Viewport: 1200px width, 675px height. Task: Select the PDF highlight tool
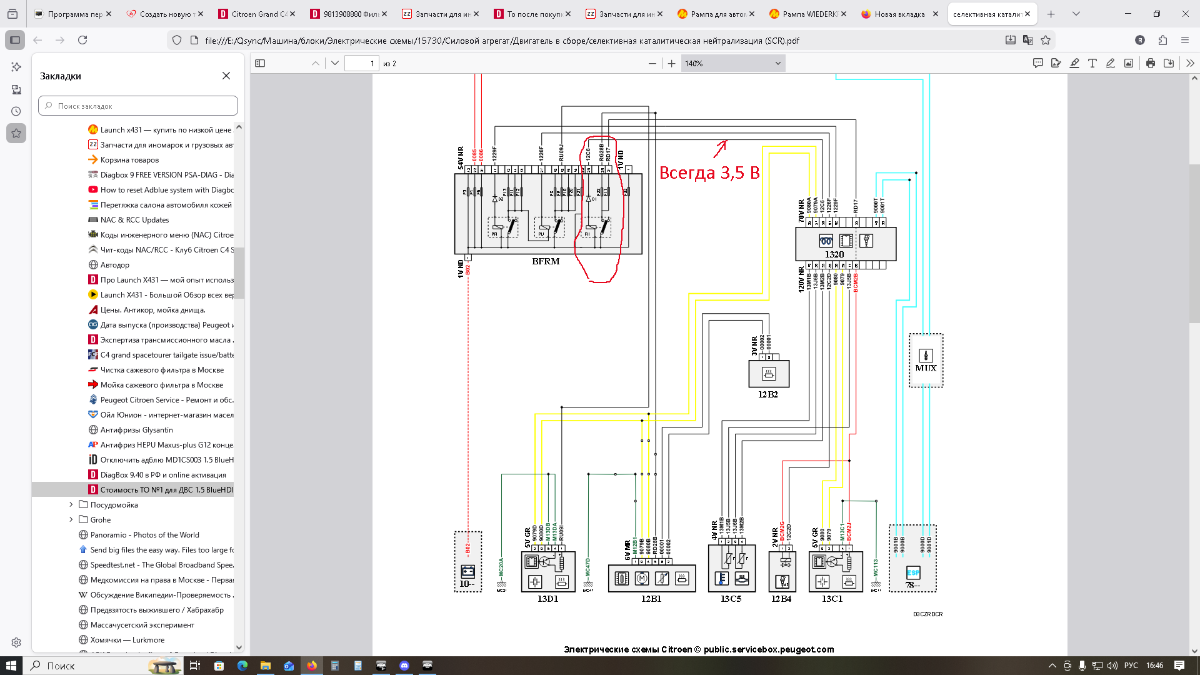[1073, 63]
